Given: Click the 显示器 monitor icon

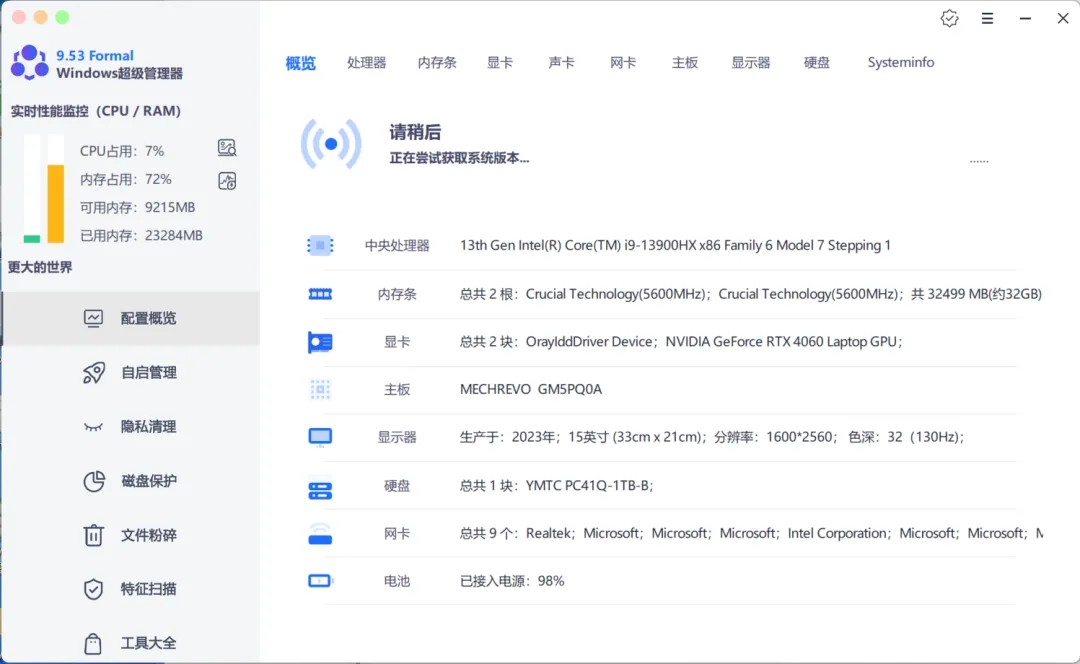Looking at the screenshot, I should 320,437.
